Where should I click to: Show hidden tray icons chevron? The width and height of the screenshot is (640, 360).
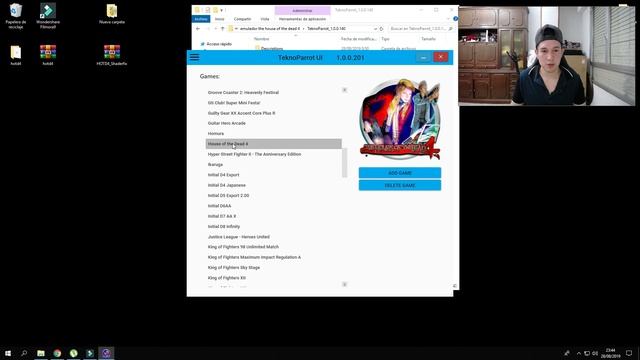[x=578, y=353]
